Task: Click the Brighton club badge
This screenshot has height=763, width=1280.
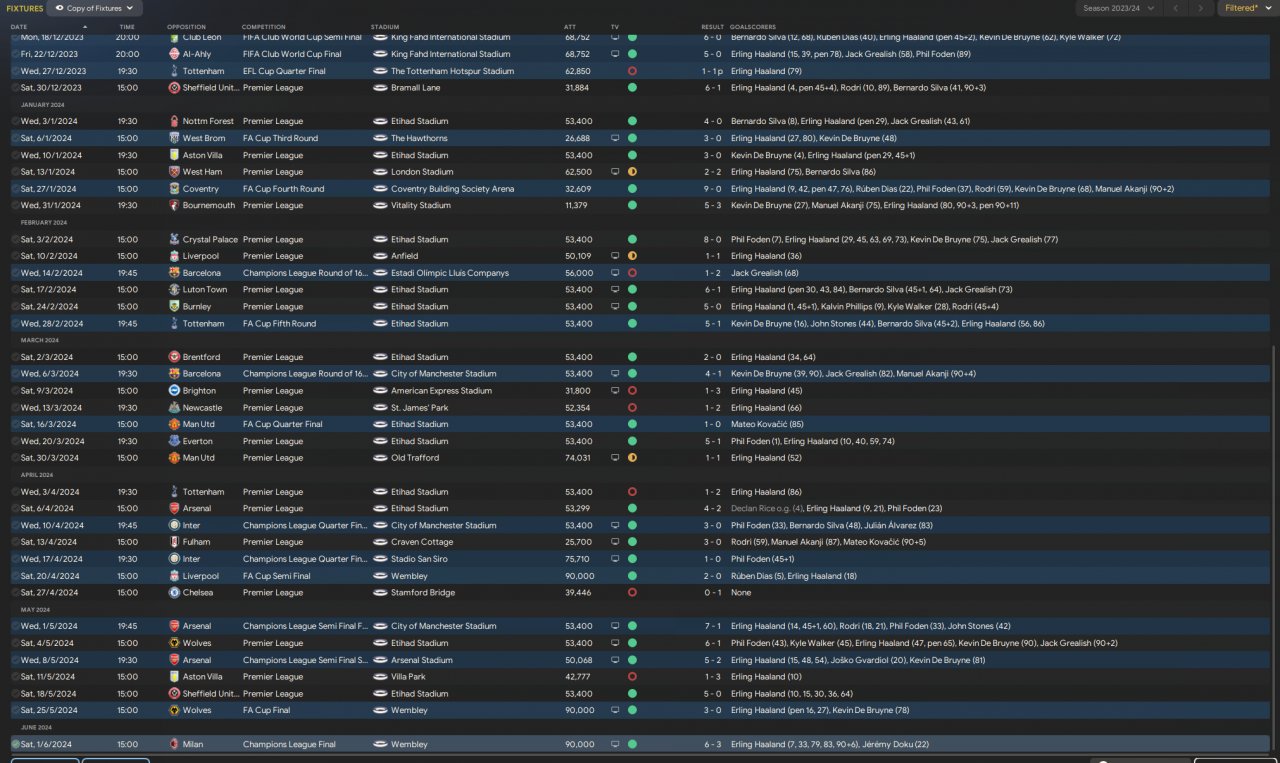Action: [174, 390]
